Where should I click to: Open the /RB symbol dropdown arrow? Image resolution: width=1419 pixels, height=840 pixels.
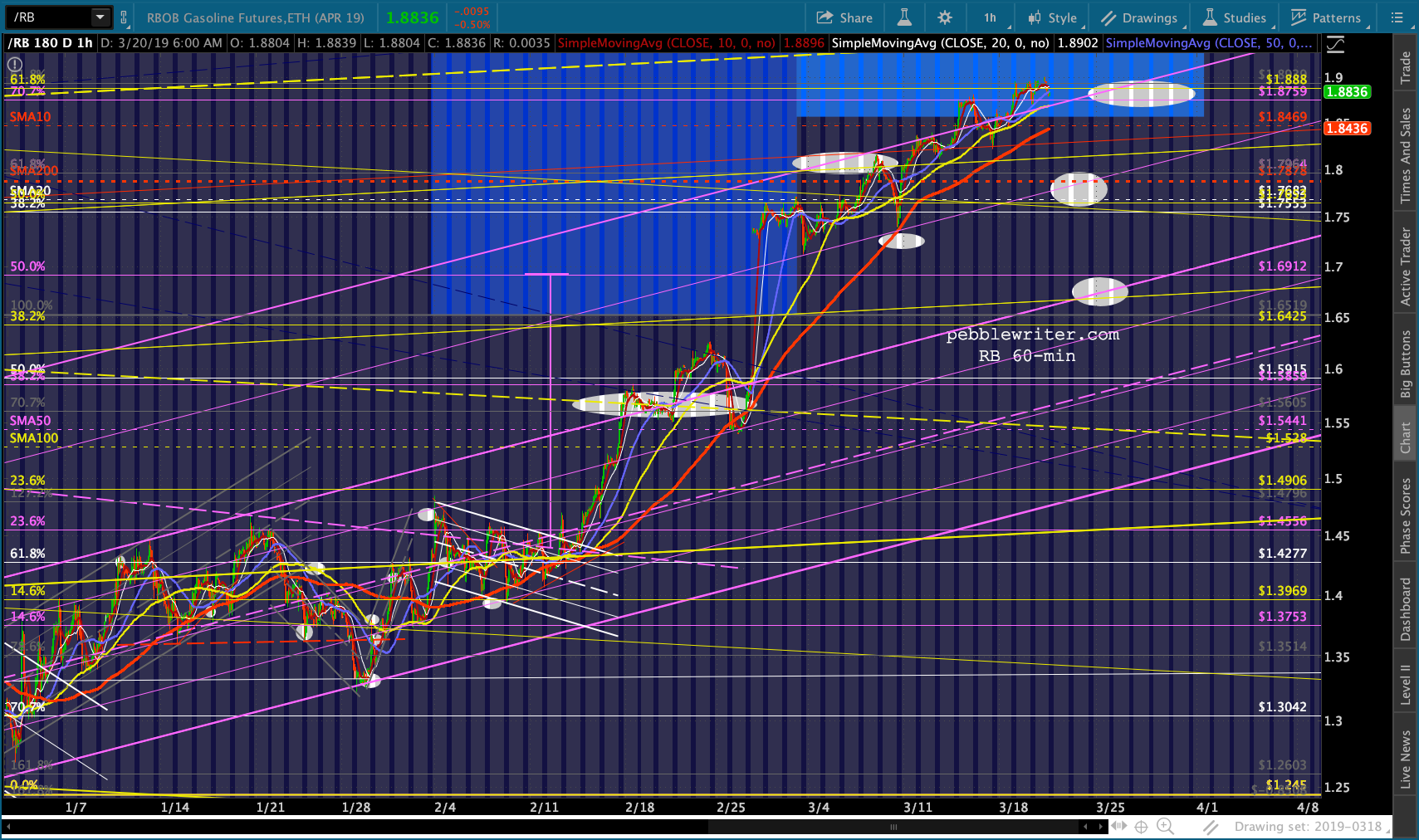click(100, 17)
